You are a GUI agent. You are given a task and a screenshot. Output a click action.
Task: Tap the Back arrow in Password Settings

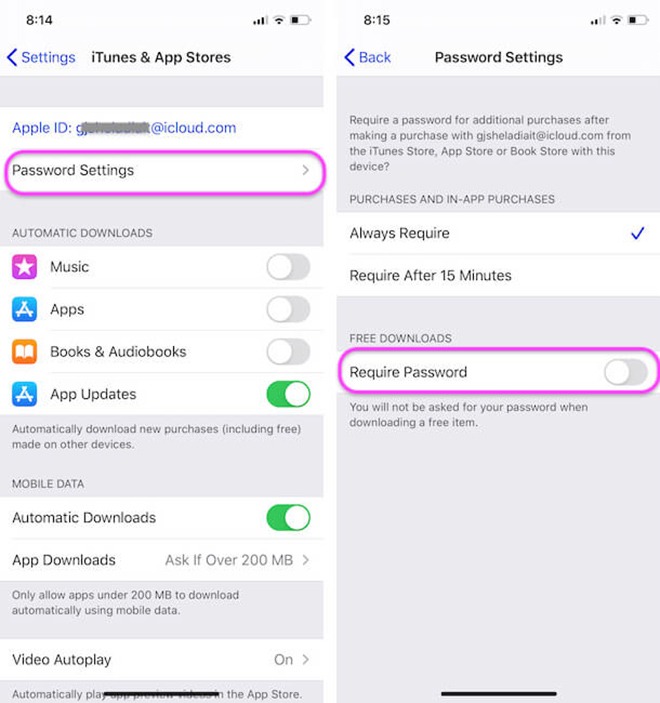tap(349, 57)
